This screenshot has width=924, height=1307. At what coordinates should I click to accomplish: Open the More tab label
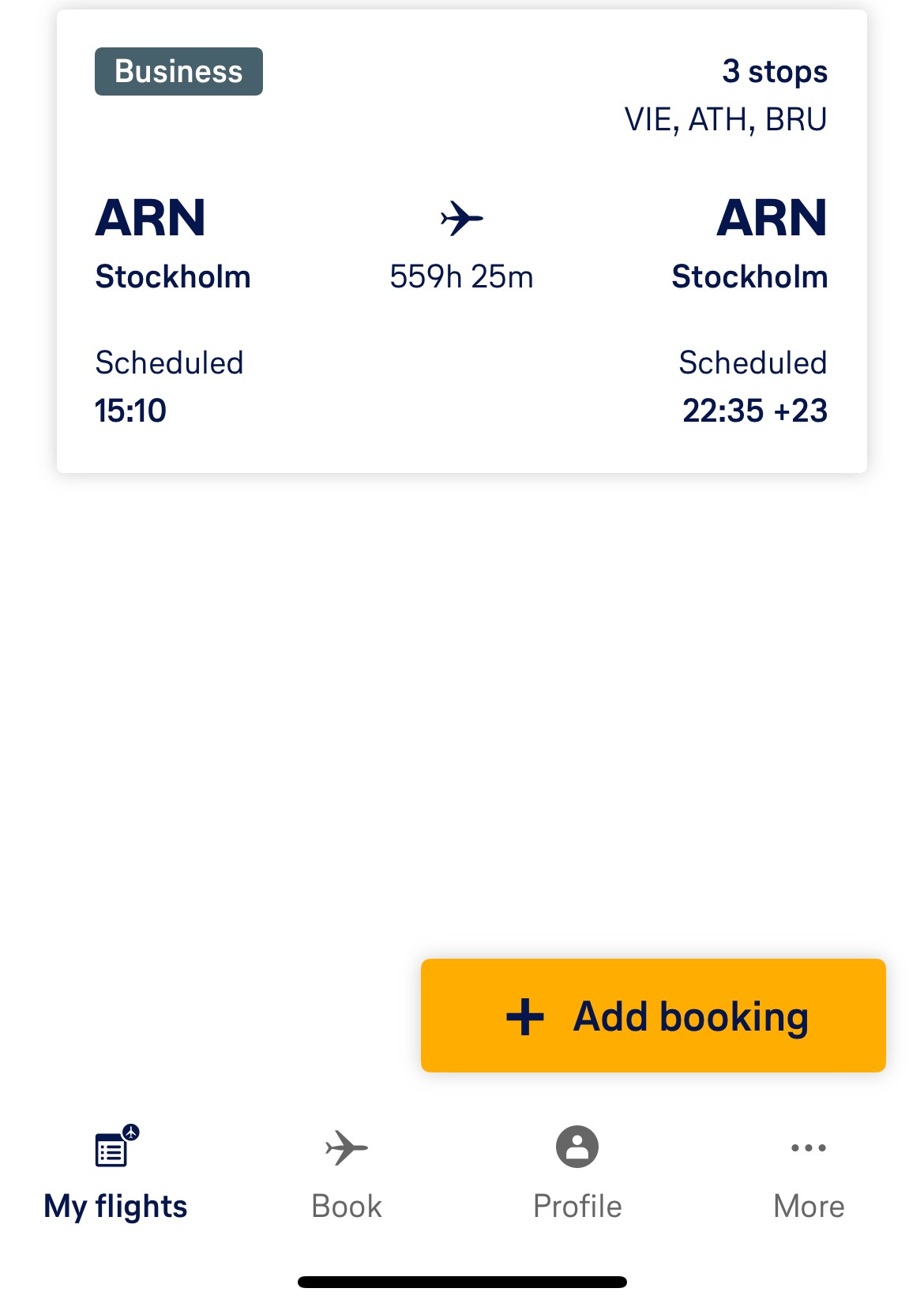tap(809, 1206)
